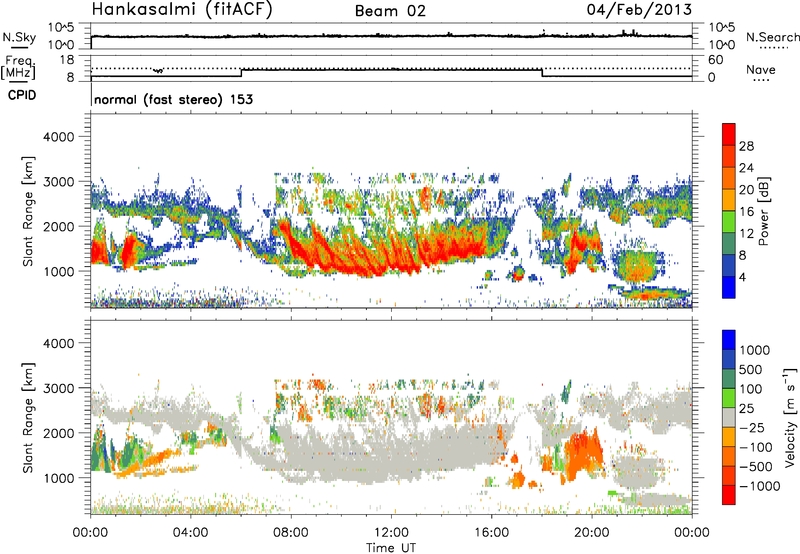This screenshot has height=554, width=800.
Task: Click the Beam 02 header label
Action: [x=390, y=11]
